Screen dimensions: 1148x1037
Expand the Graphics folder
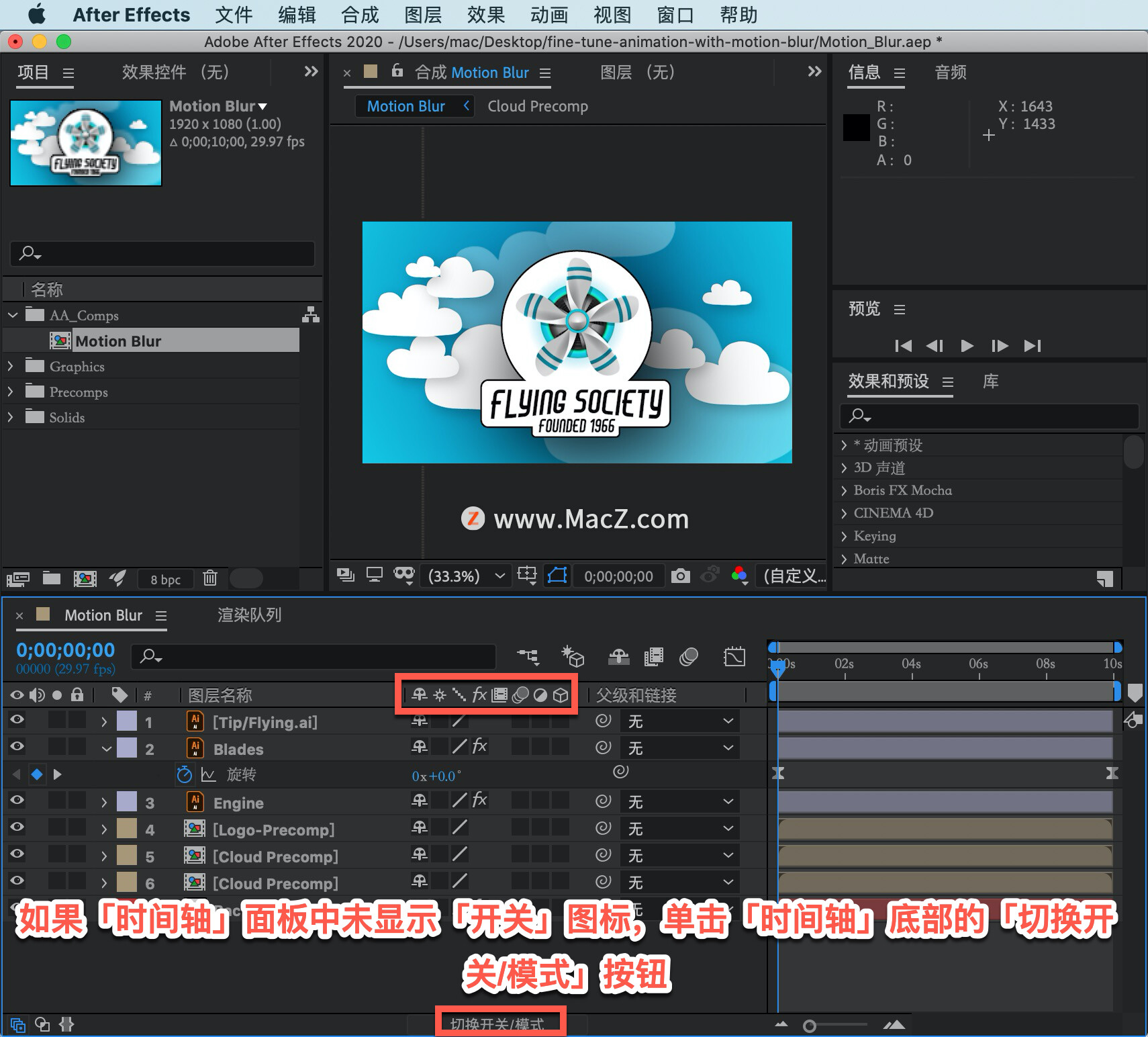point(11,366)
